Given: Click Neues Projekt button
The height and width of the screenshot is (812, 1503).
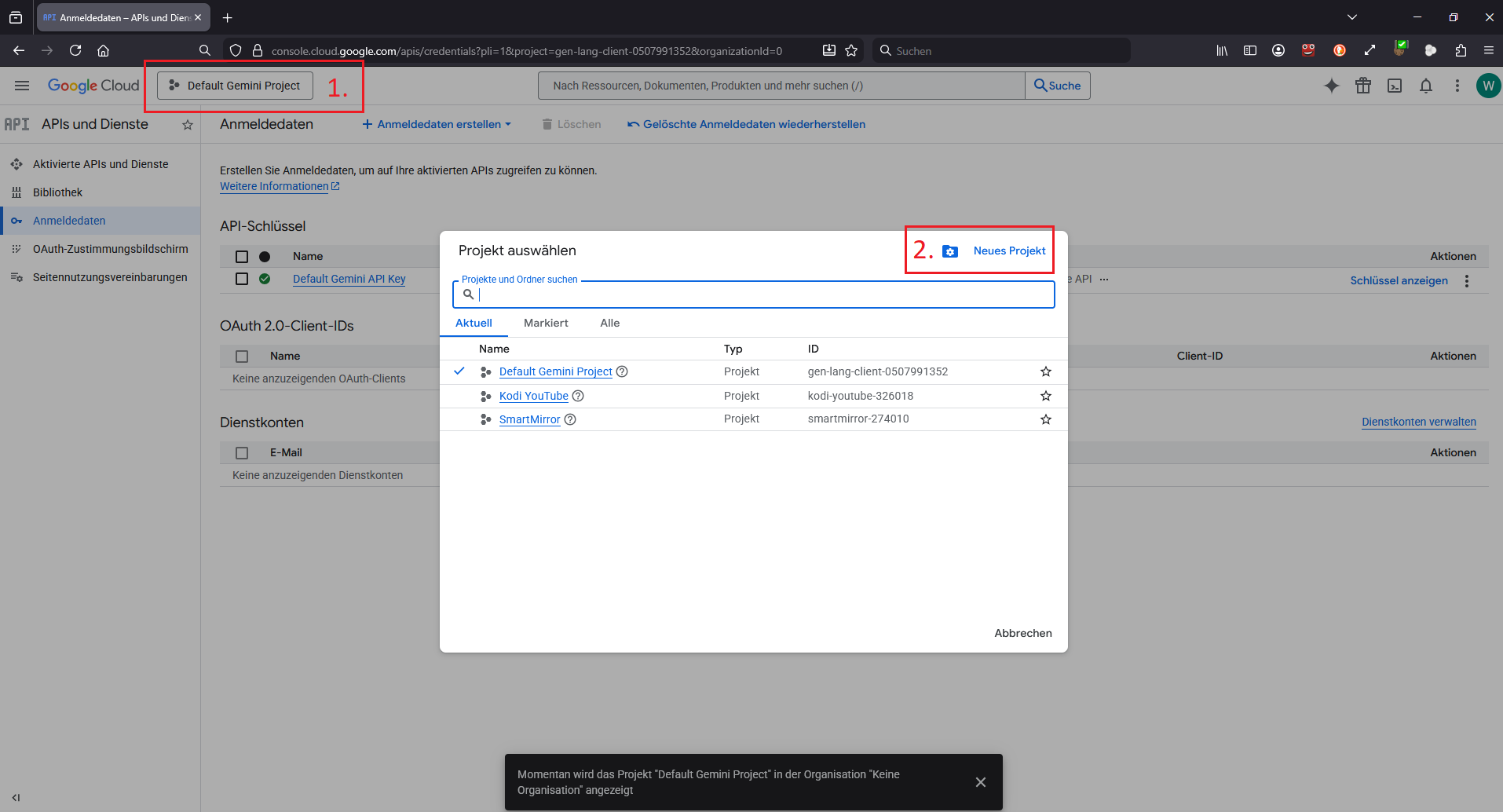Looking at the screenshot, I should point(994,251).
